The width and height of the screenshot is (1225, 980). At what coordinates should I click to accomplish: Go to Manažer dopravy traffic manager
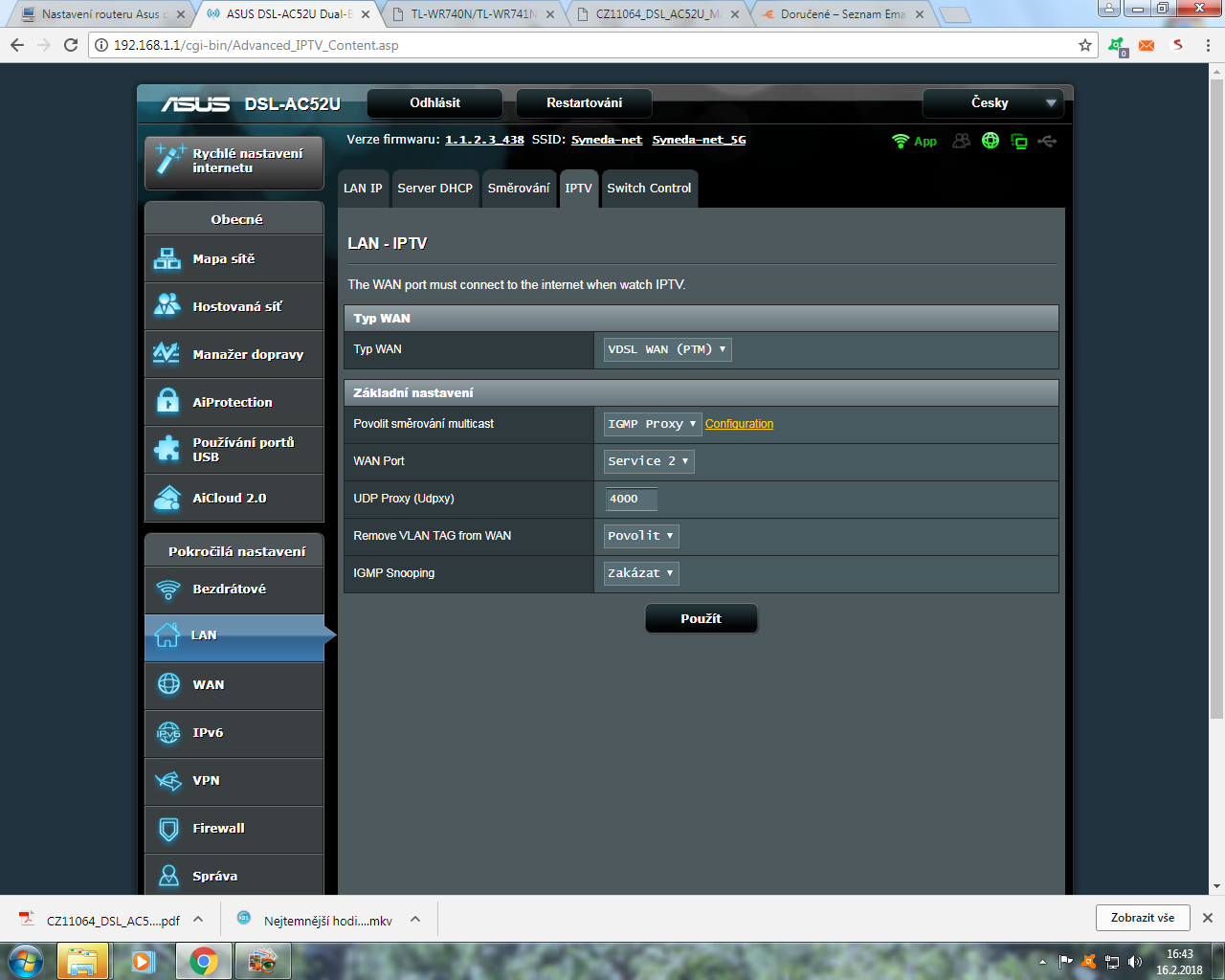coord(234,354)
